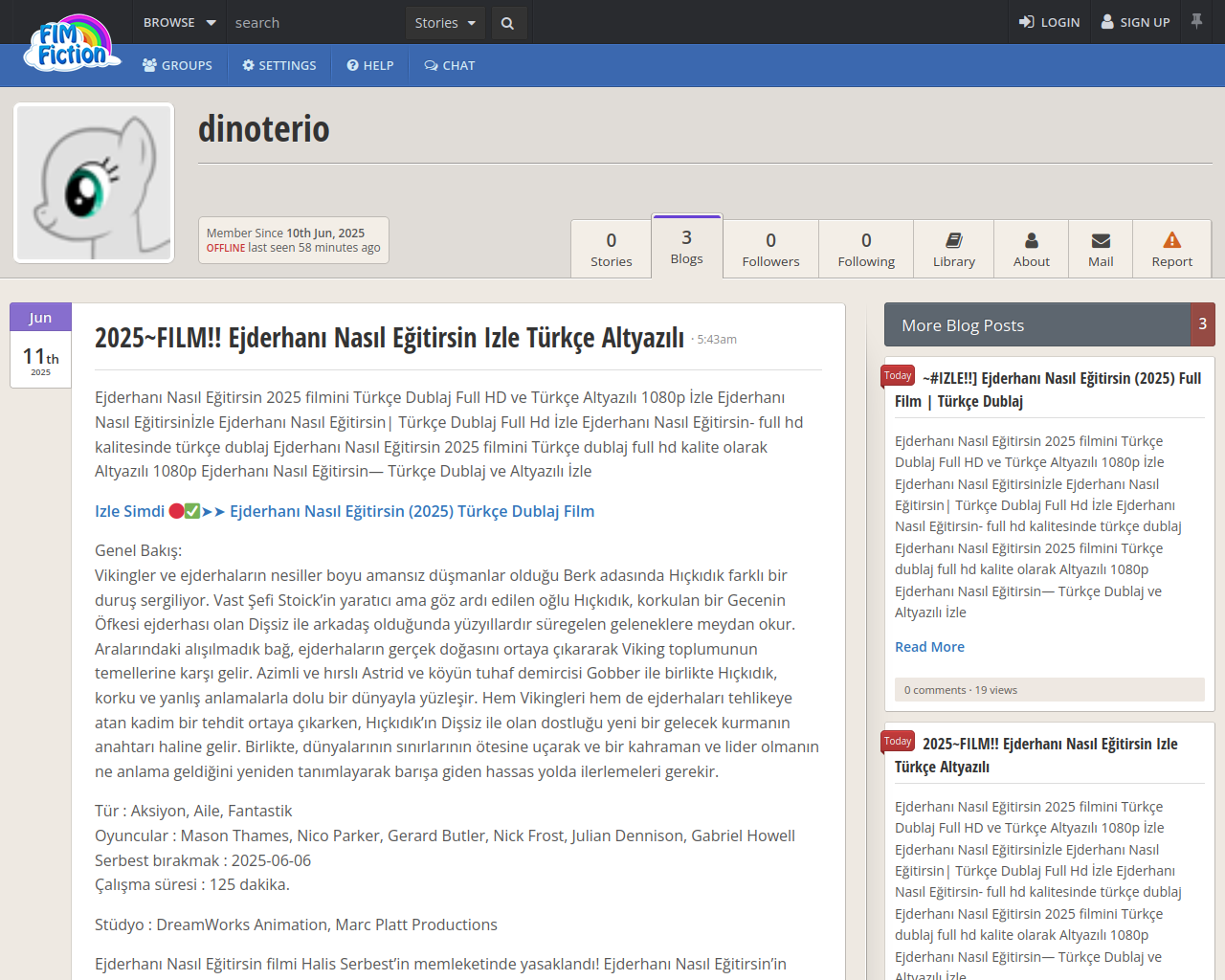Click the SETTINGS gear icon
The height and width of the screenshot is (980, 1225).
click(x=248, y=65)
